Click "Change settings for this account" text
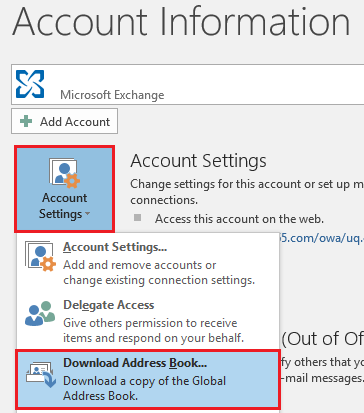The image size is (364, 413). click(x=216, y=184)
